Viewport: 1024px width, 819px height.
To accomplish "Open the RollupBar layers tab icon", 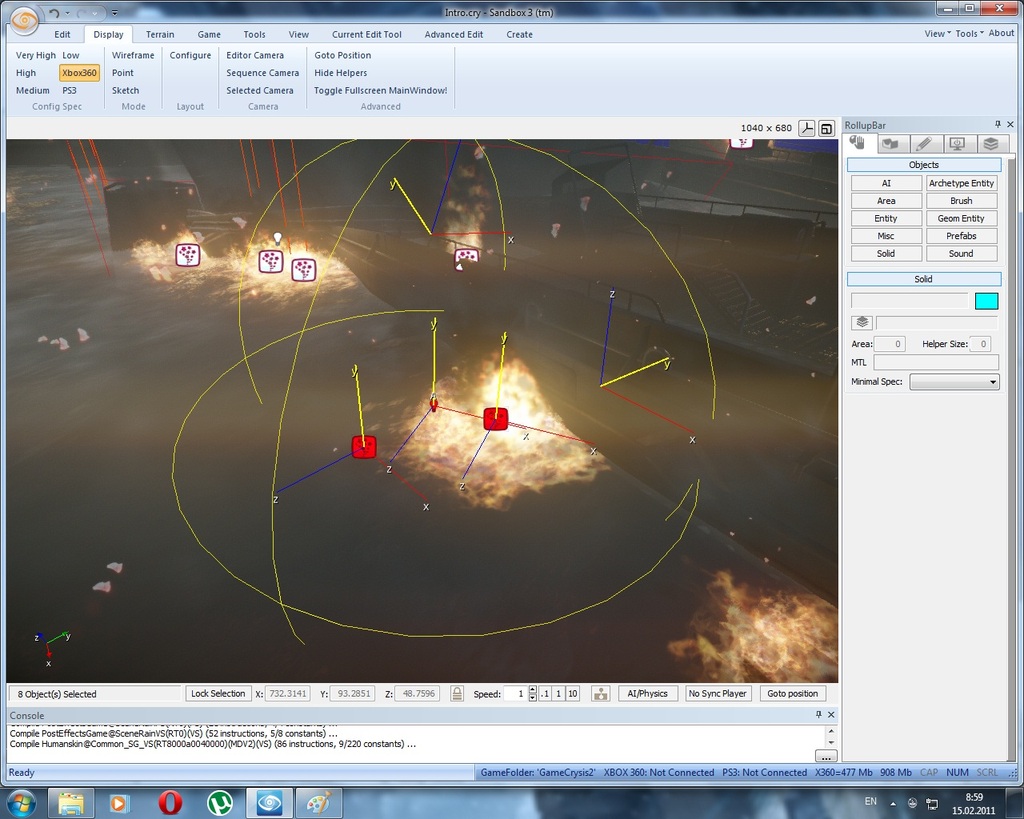I will point(991,144).
